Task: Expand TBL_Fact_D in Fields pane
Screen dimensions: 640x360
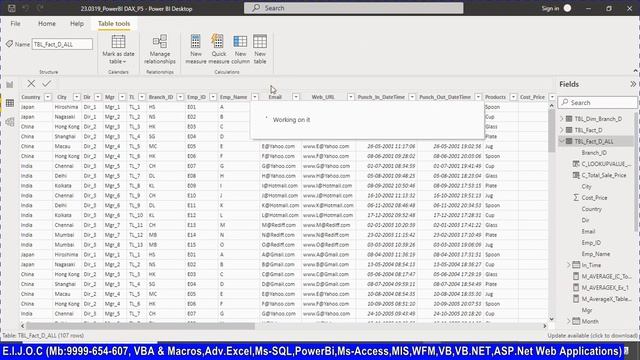Action: point(562,130)
